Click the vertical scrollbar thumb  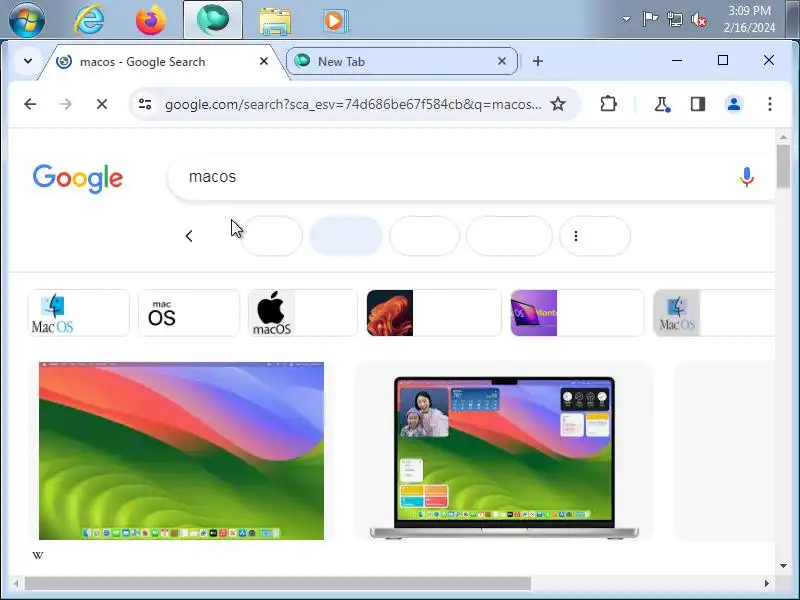[x=783, y=166]
